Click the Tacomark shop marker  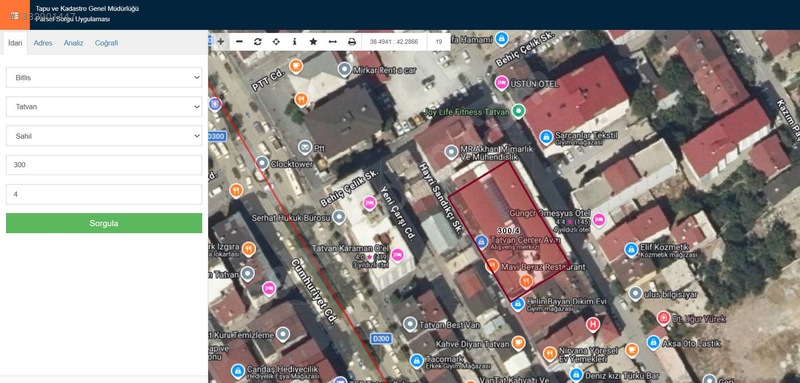416,361
